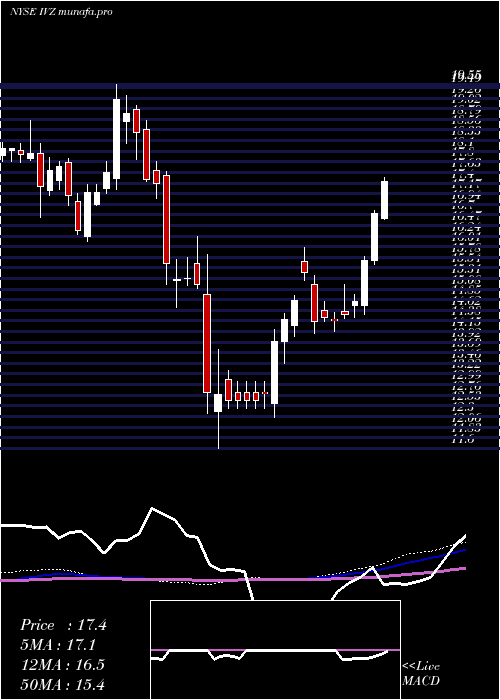Click the tallest white candlestick near the chart top
This screenshot has height=700, width=500.
(x=117, y=137)
